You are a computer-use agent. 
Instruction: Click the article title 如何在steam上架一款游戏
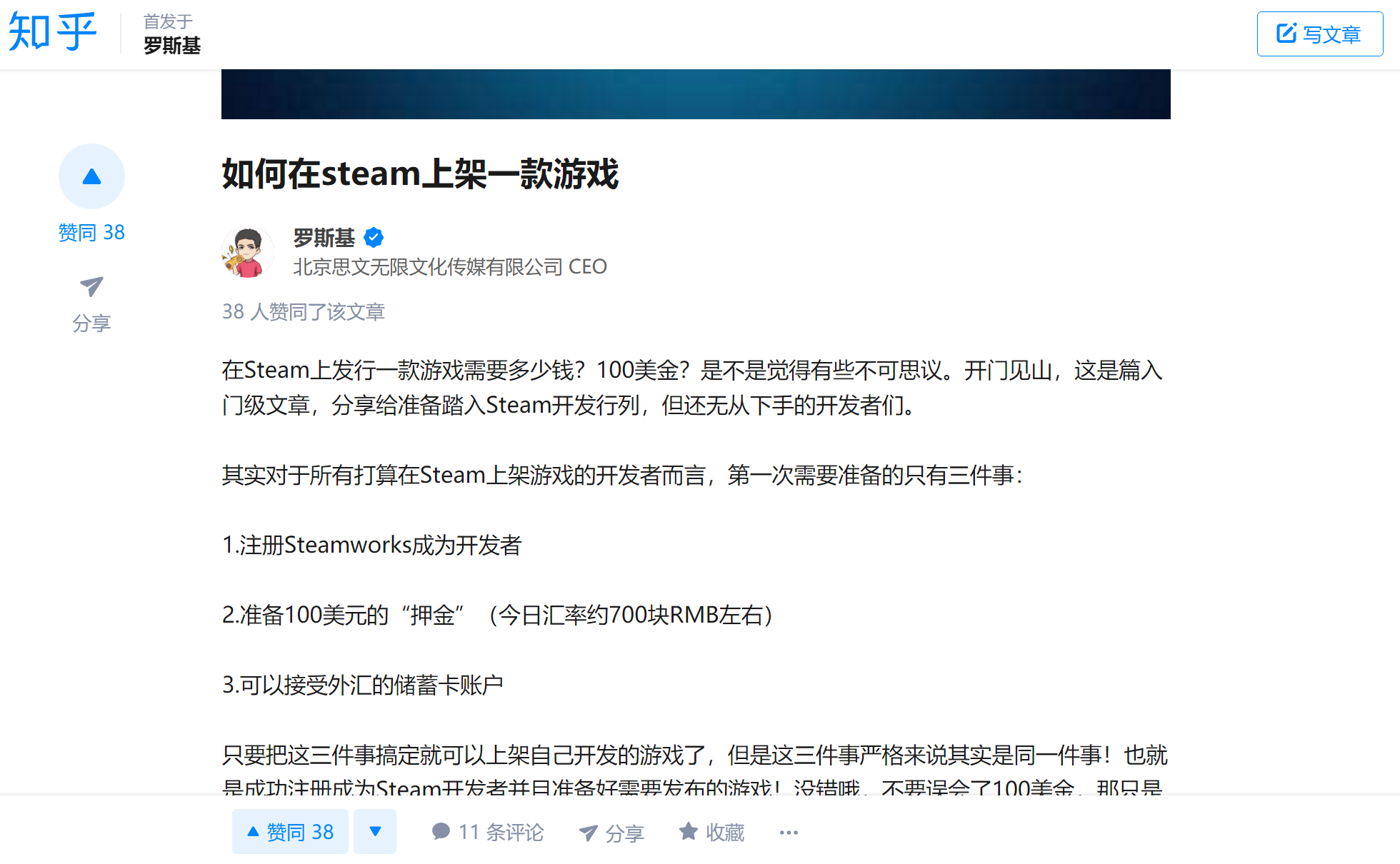[x=420, y=174]
